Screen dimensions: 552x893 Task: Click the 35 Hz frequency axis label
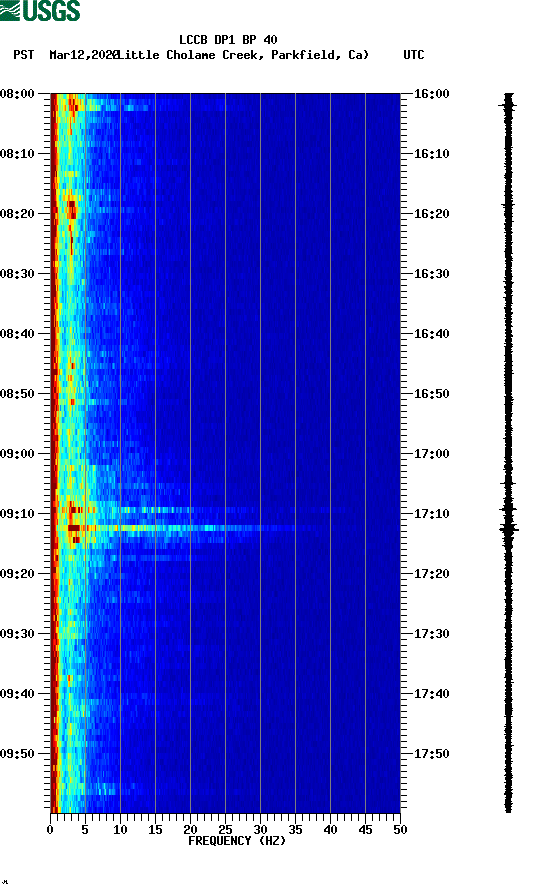click(x=295, y=830)
